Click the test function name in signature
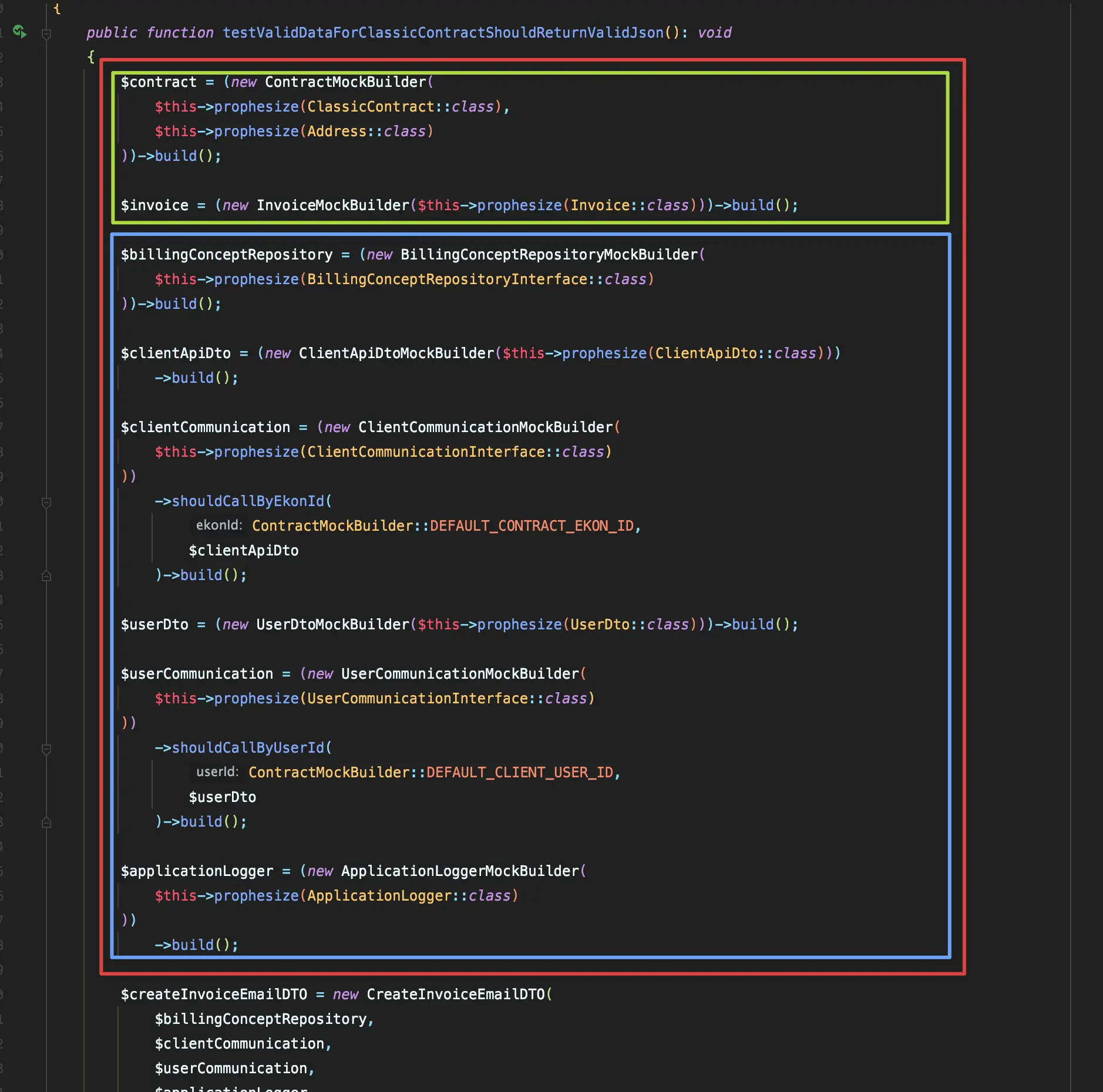This screenshot has height=1092, width=1103. 443,33
